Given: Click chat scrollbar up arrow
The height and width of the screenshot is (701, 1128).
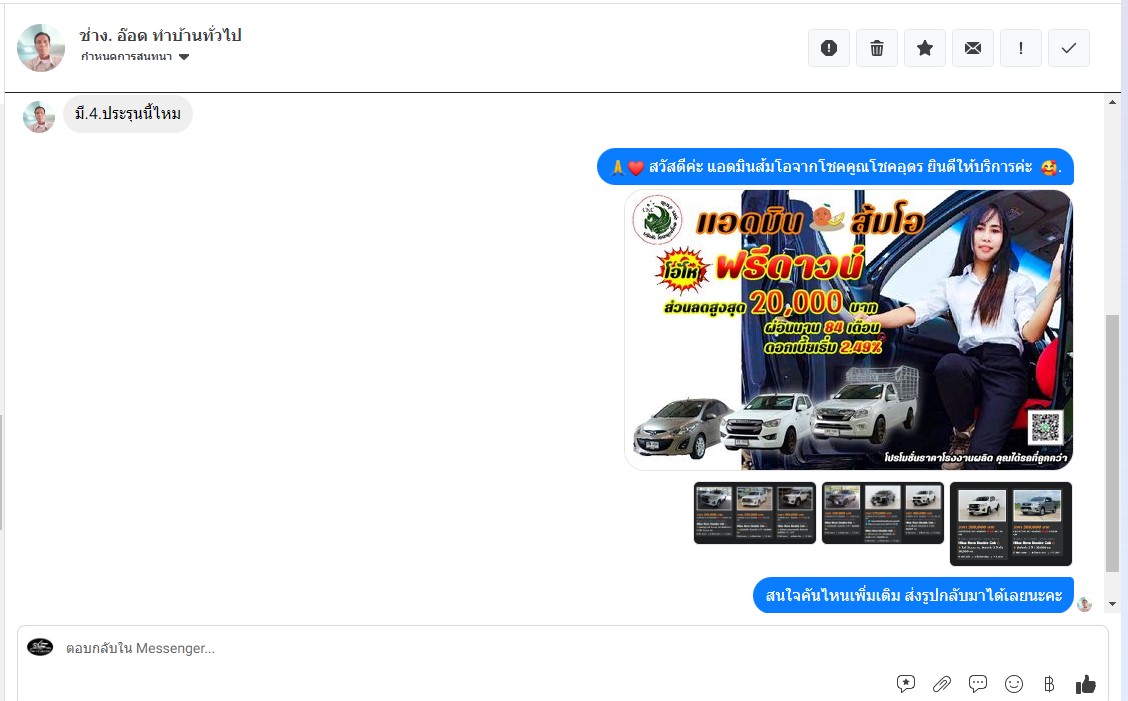Looking at the screenshot, I should point(1112,102).
